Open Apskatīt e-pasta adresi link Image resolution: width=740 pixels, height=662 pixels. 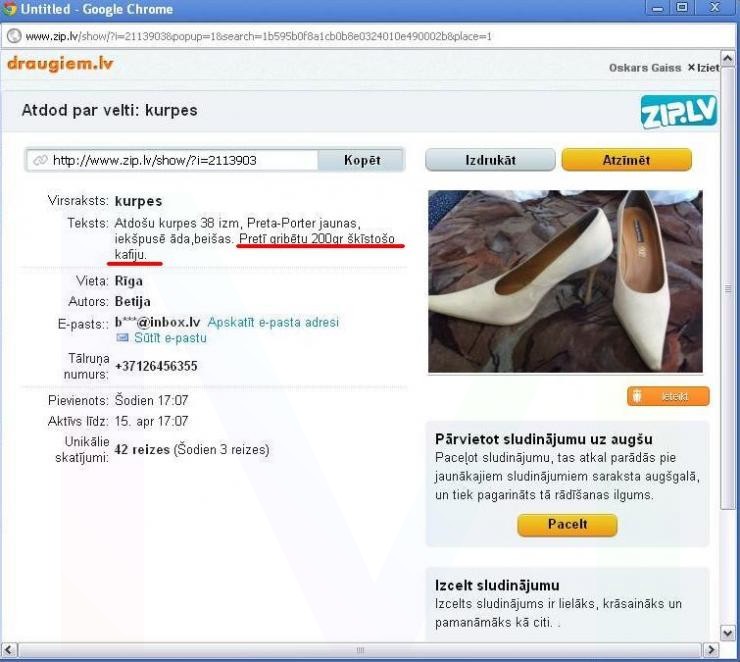pyautogui.click(x=273, y=322)
